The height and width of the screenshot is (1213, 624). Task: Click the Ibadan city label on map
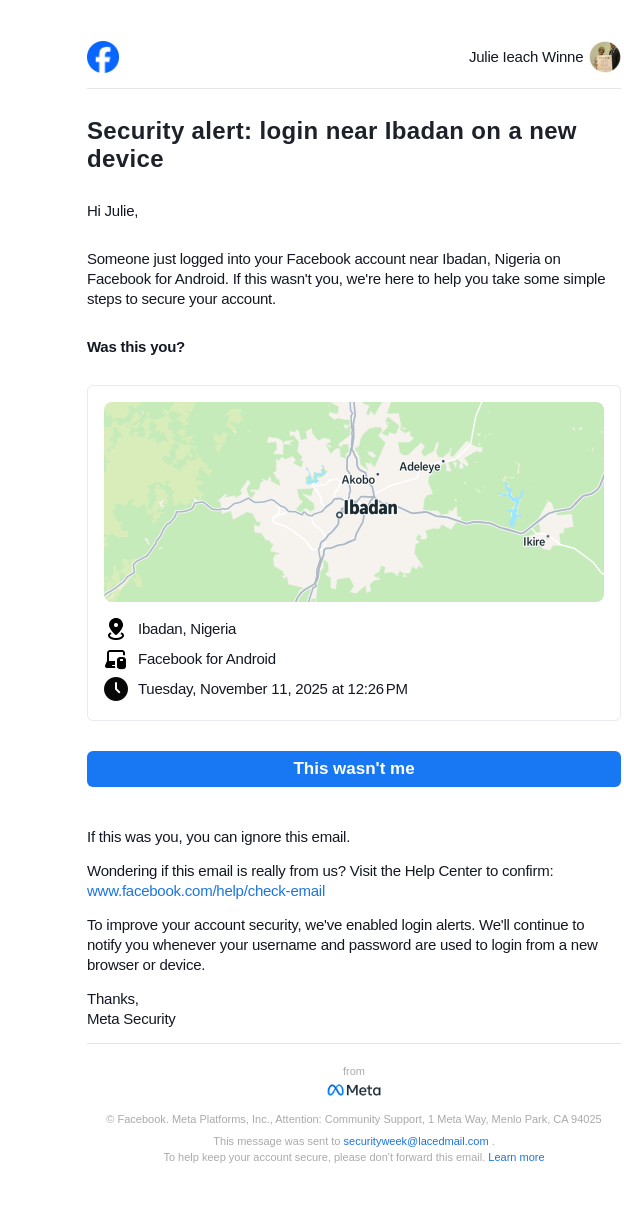tap(370, 508)
